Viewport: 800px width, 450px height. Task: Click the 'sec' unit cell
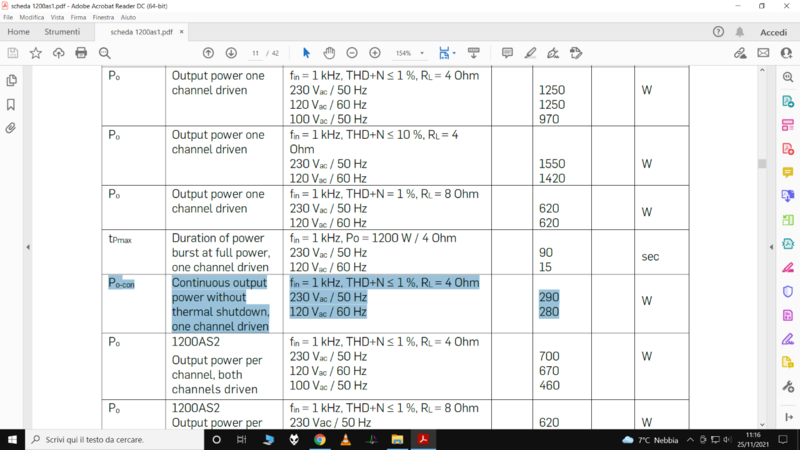(651, 257)
